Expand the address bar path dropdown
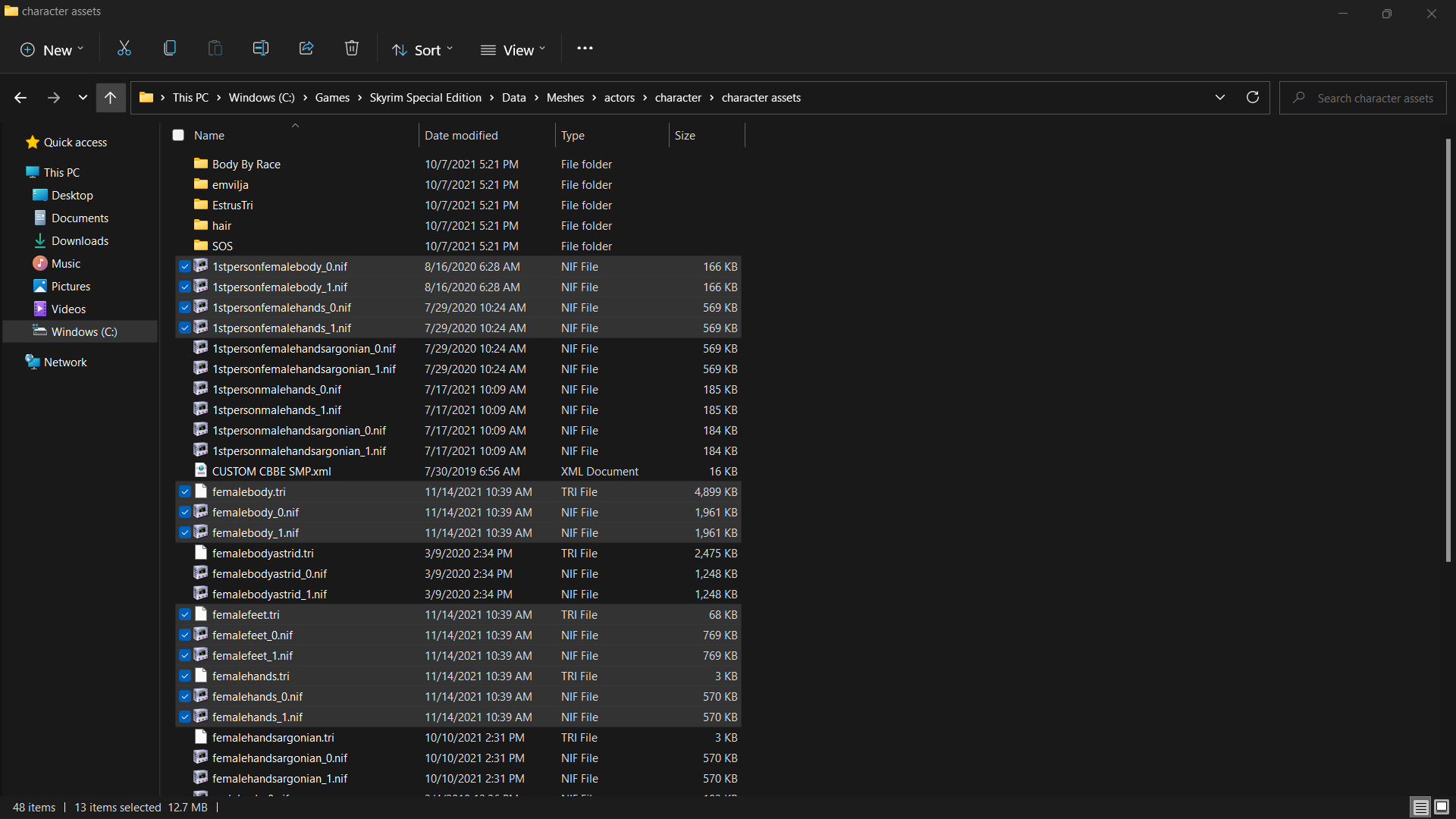This screenshot has width=1456, height=819. 1220,97
